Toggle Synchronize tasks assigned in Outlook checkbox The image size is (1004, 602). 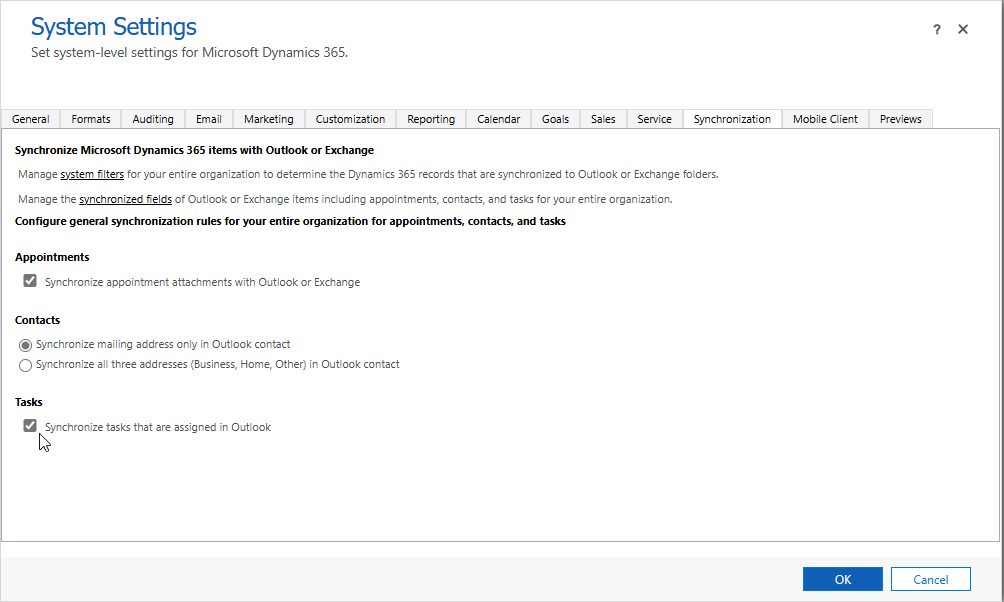pos(30,425)
